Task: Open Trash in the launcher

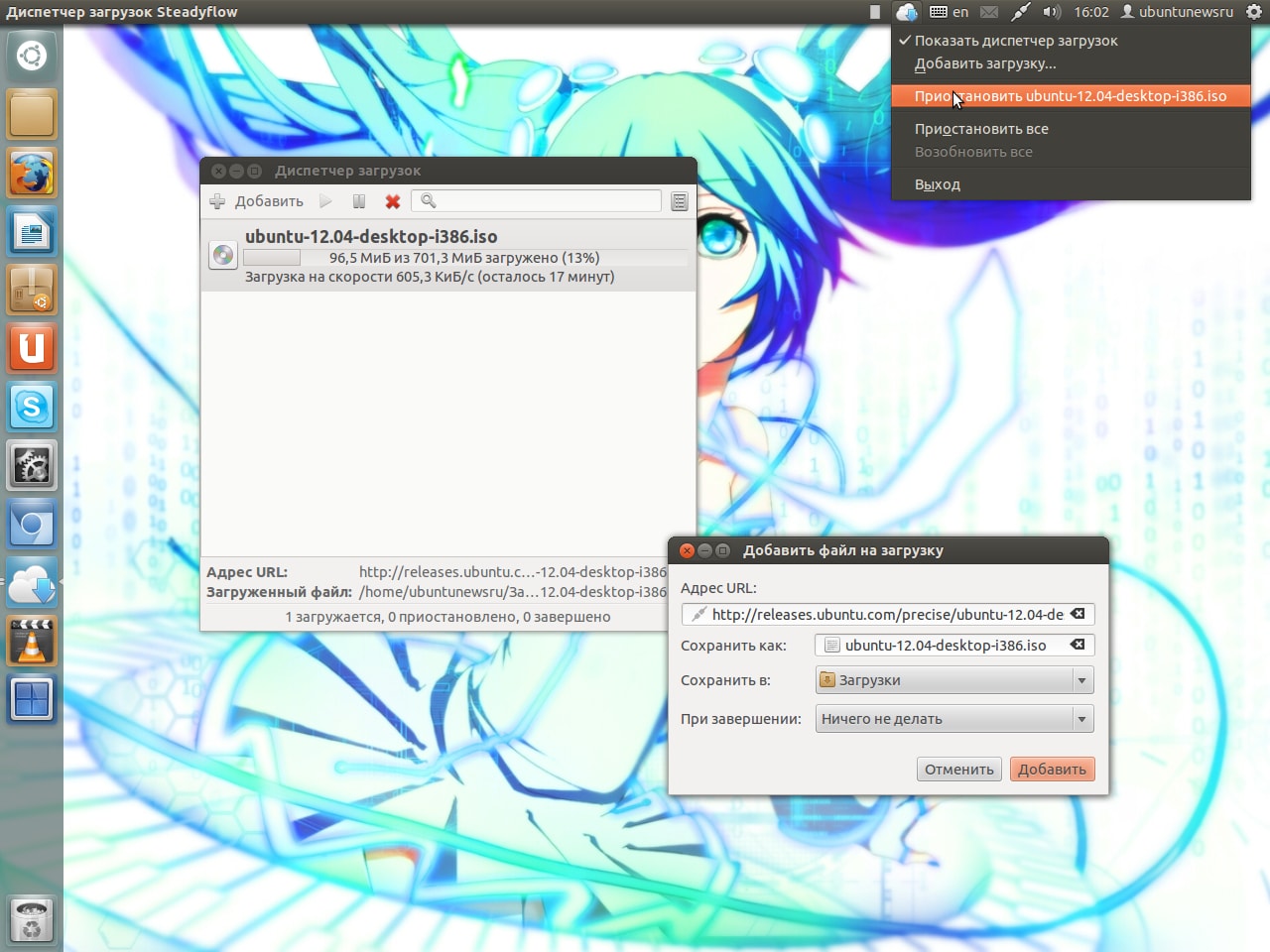Action: coord(32,918)
